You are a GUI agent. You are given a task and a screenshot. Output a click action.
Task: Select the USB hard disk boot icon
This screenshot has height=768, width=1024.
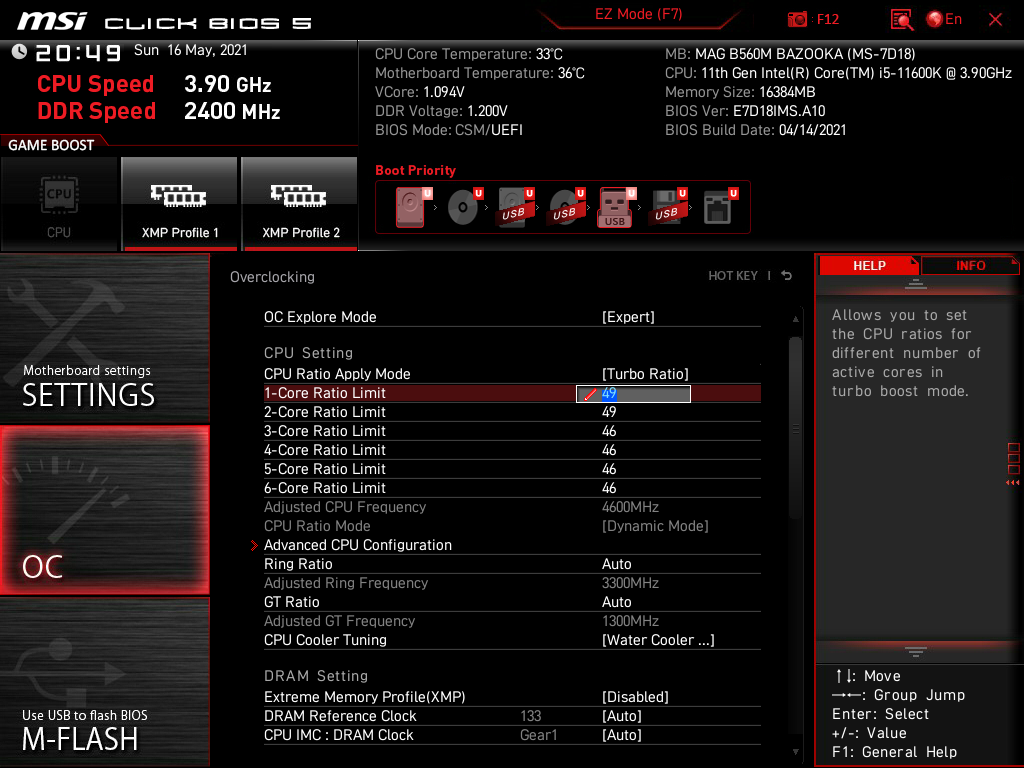515,207
